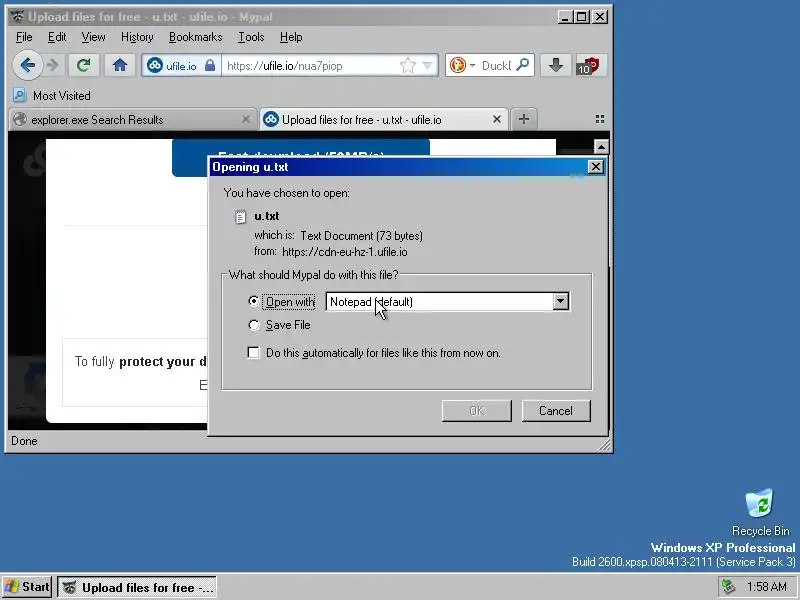Open the Bookmarks menu
The image size is (800, 600).
[x=195, y=37]
